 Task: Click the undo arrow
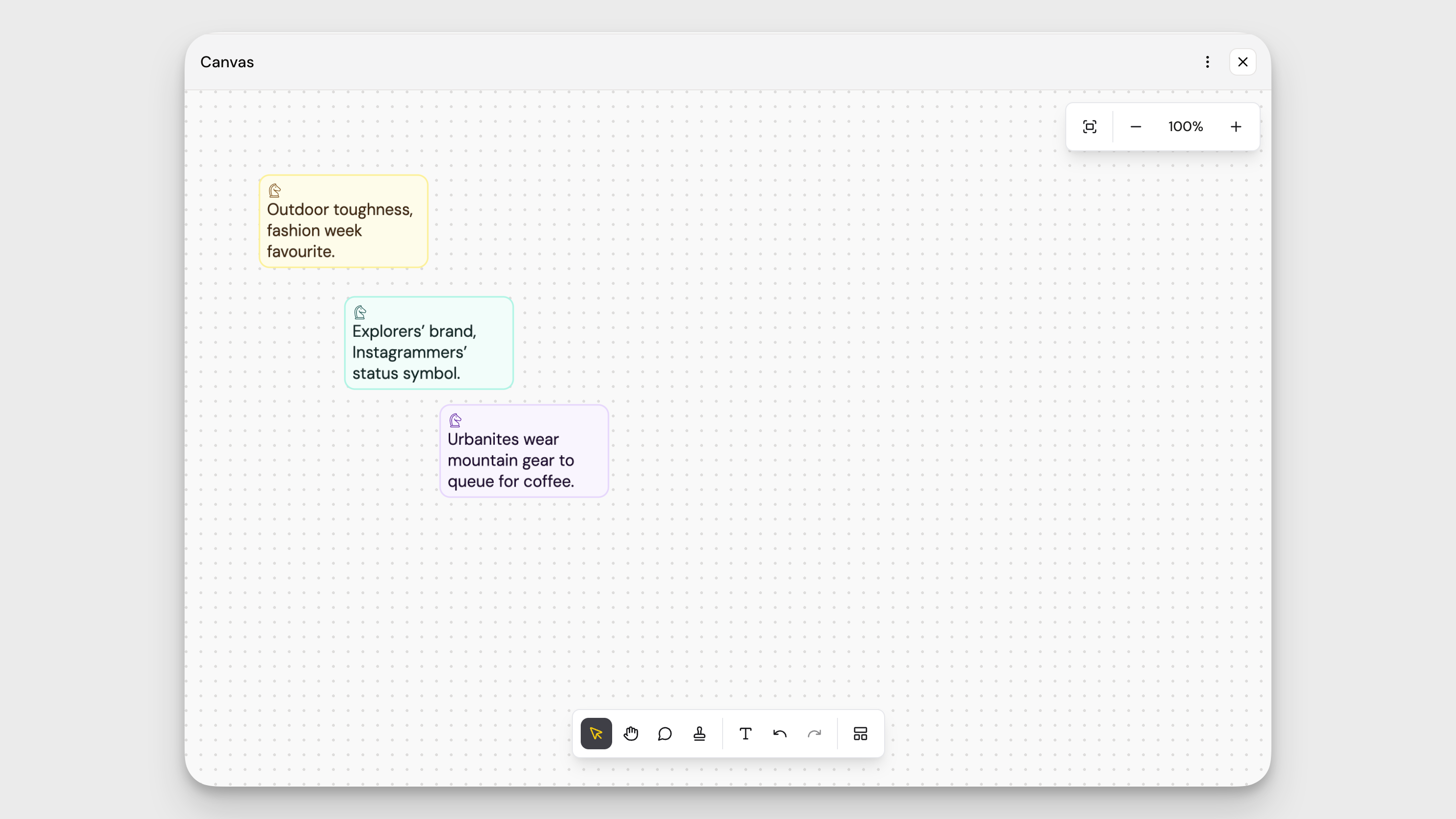[x=780, y=734]
